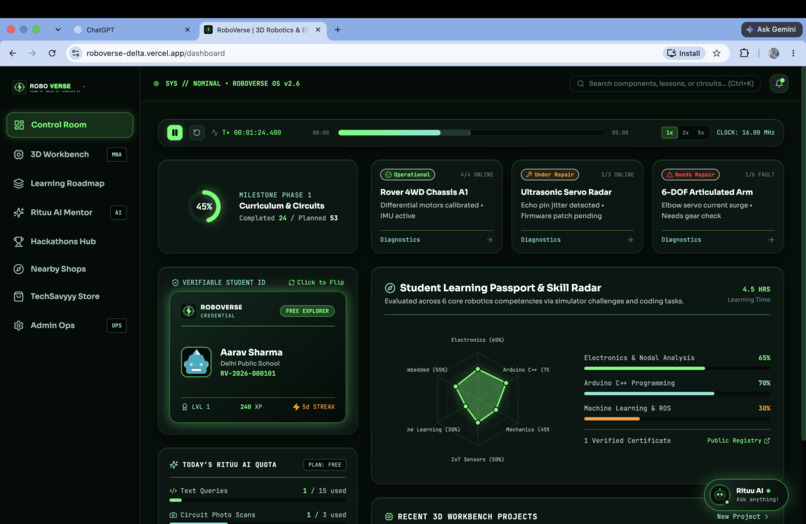Screen dimensions: 806x524
Task: Open the tab search dropdown arrow
Action: [58, 30]
